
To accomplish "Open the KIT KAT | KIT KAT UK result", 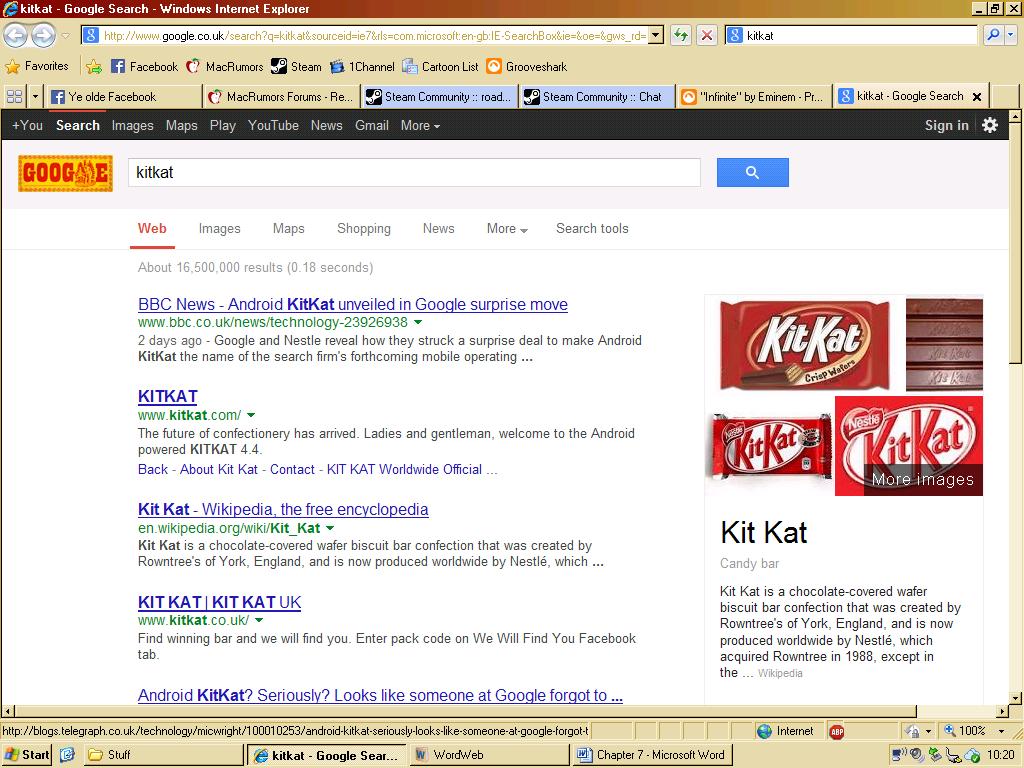I will coord(219,602).
